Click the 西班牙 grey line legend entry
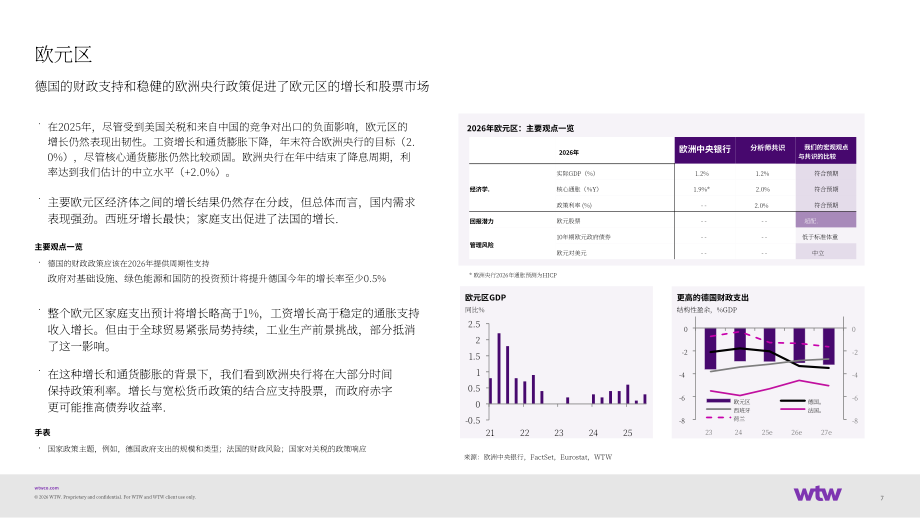This screenshot has width=920, height=518. (x=728, y=411)
